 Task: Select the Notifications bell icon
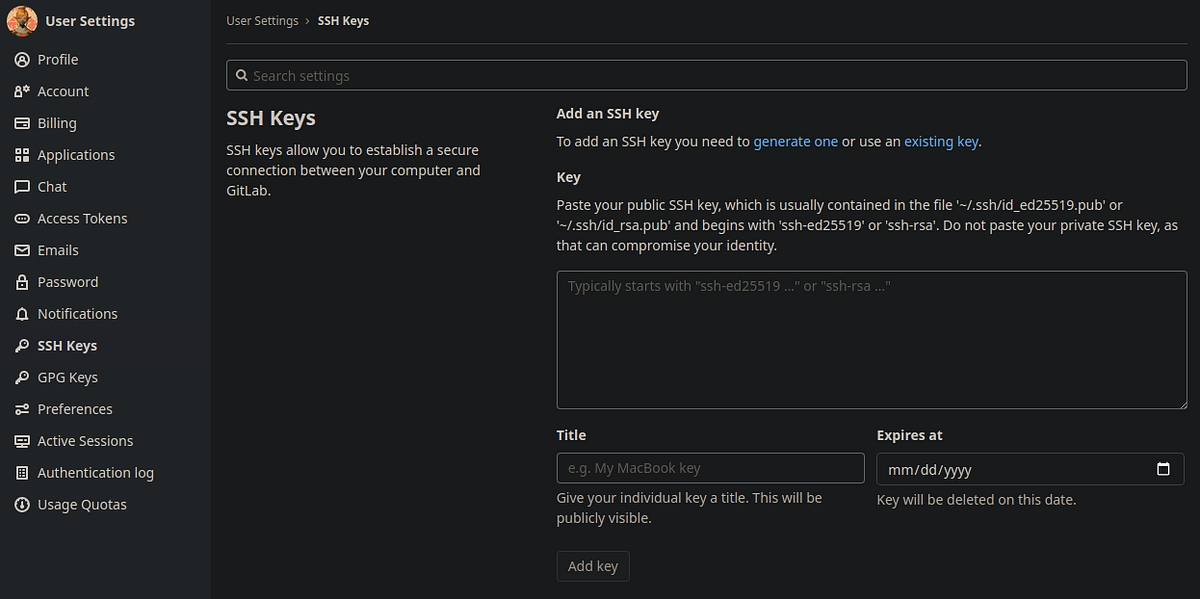[21, 313]
